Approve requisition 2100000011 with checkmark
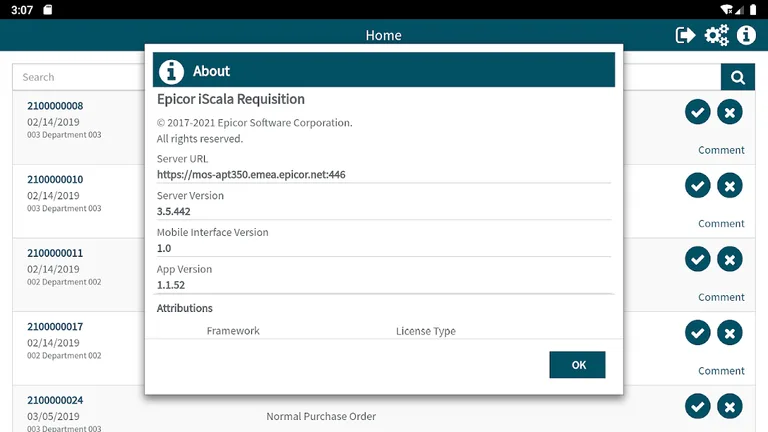Image resolution: width=768 pixels, height=432 pixels. (x=698, y=258)
